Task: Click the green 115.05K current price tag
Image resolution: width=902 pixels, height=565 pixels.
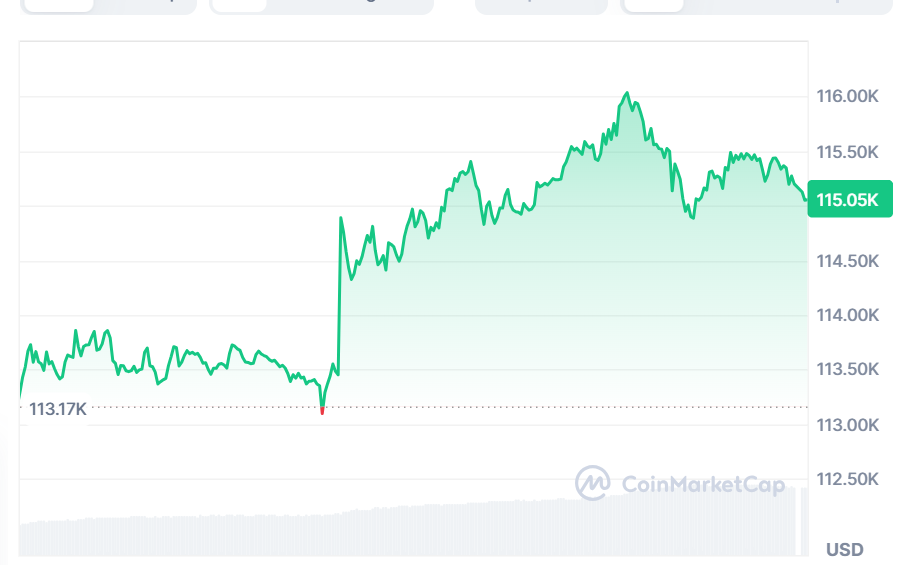Action: point(848,199)
